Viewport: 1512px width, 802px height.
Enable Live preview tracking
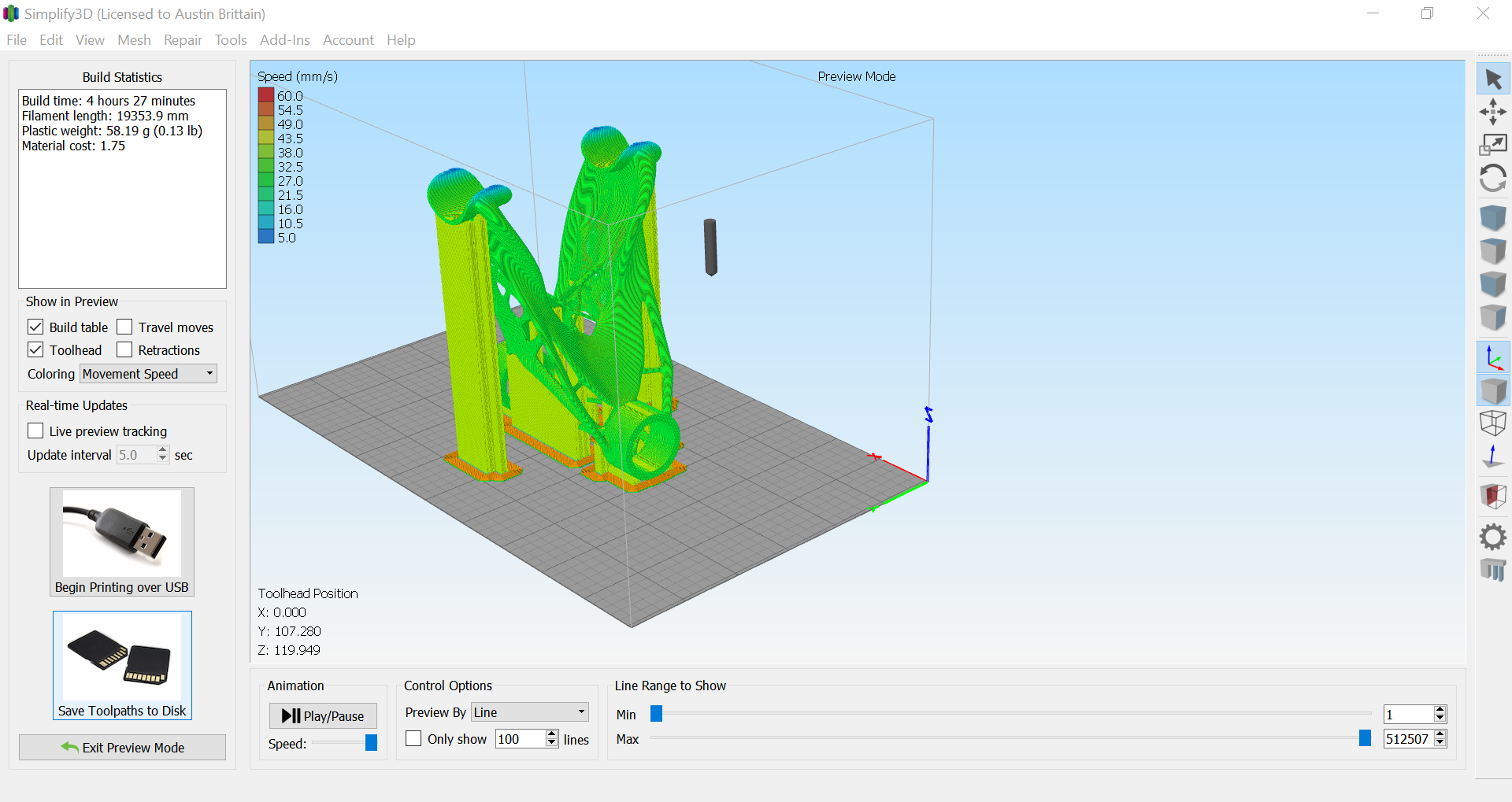pyautogui.click(x=35, y=431)
